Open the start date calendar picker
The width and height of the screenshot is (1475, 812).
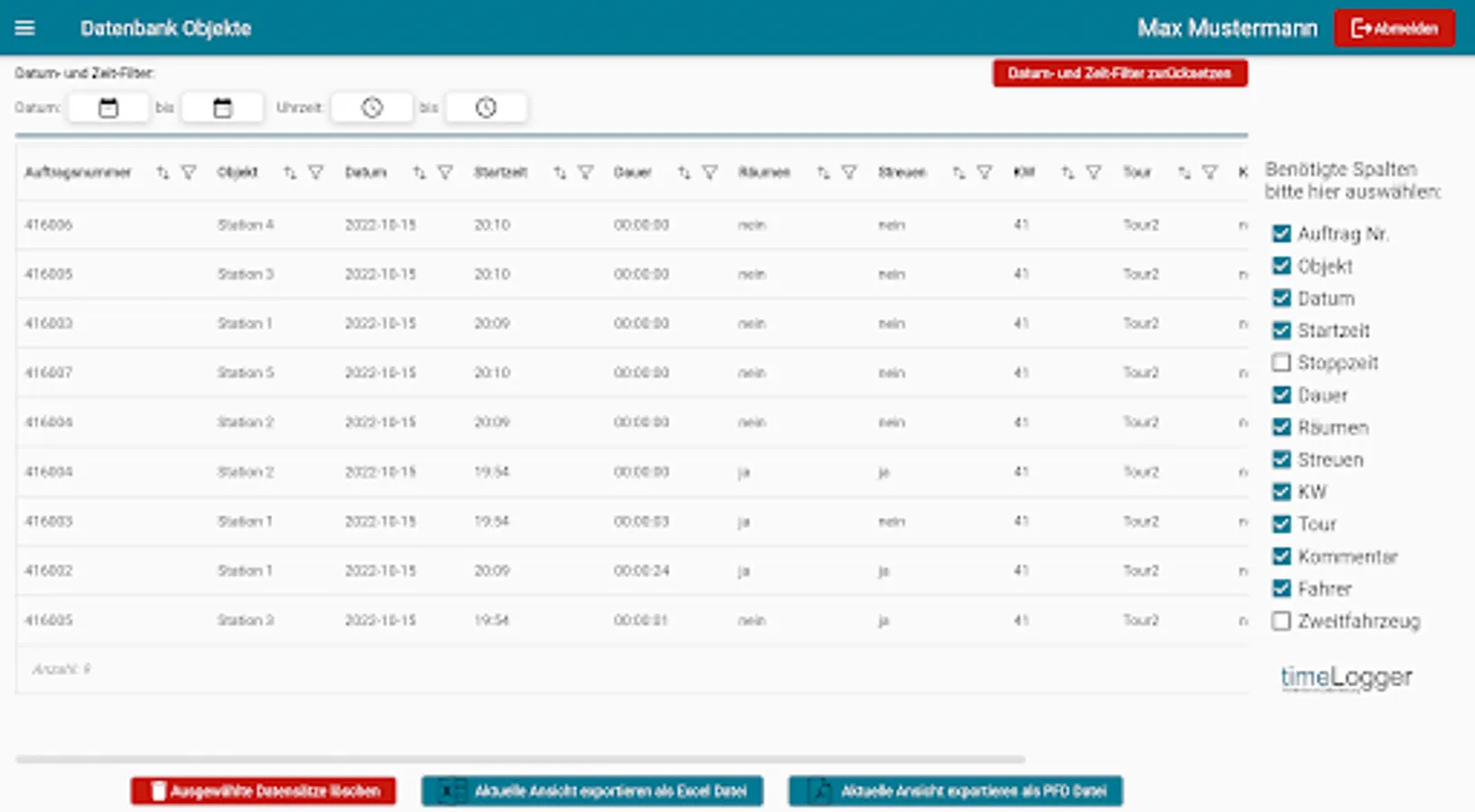pos(108,108)
